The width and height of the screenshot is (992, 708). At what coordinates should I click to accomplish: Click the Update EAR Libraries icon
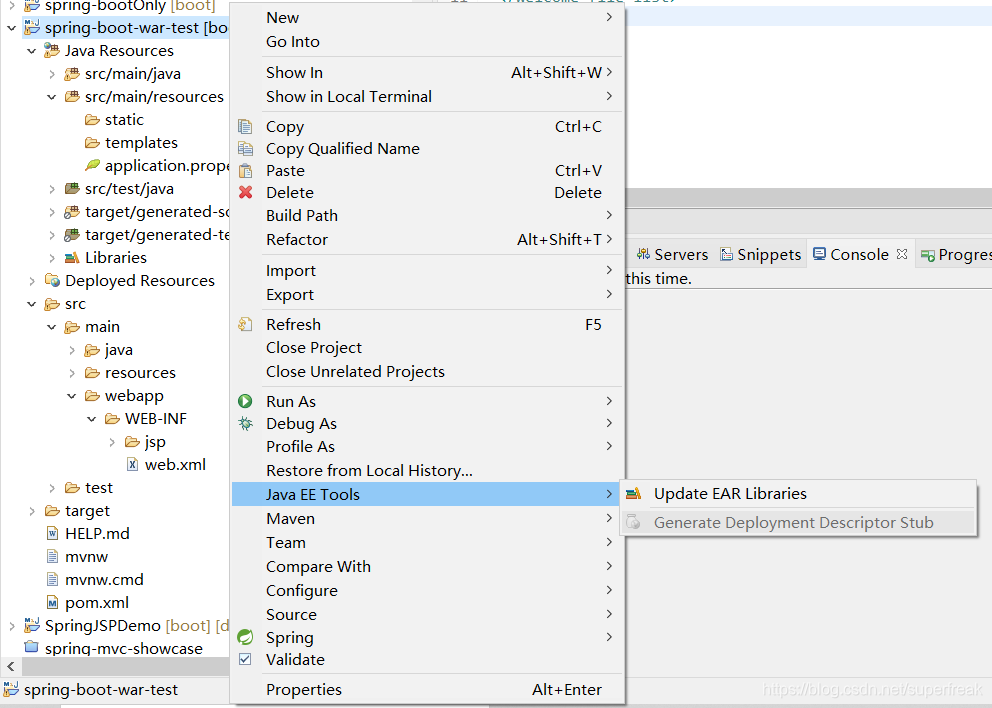coord(633,494)
